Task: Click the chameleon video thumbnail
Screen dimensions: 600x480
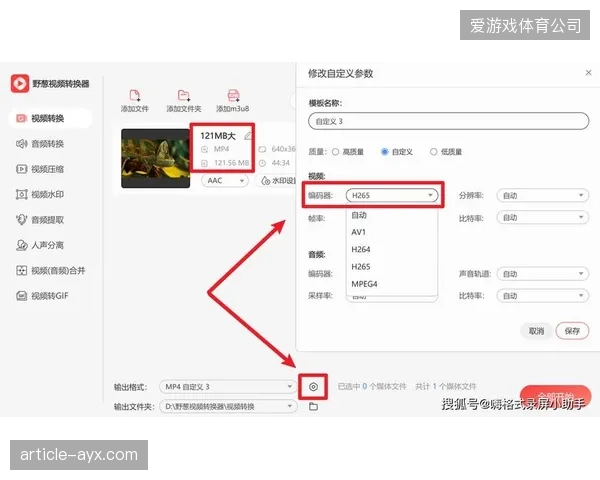Action: coord(155,158)
